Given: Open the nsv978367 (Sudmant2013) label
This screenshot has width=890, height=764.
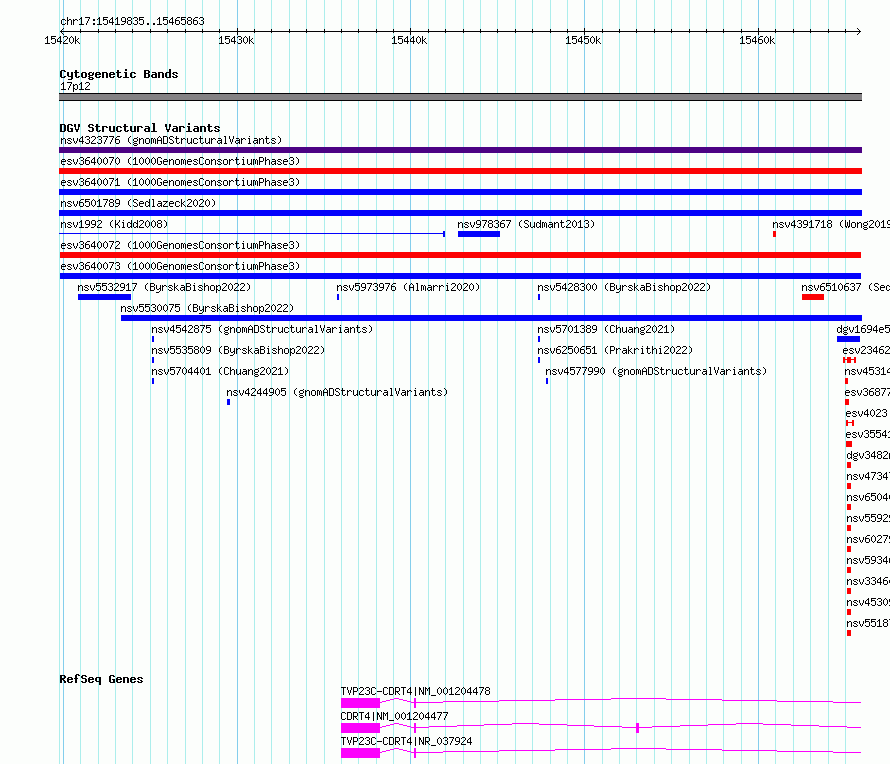Looking at the screenshot, I should click(526, 224).
